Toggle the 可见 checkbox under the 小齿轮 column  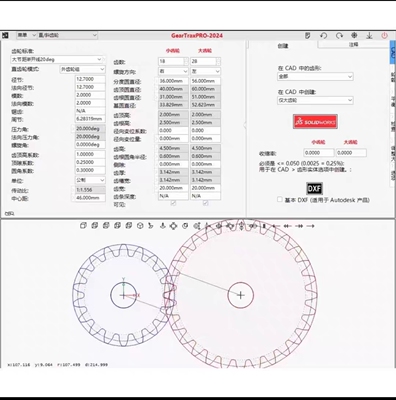pos(173,203)
